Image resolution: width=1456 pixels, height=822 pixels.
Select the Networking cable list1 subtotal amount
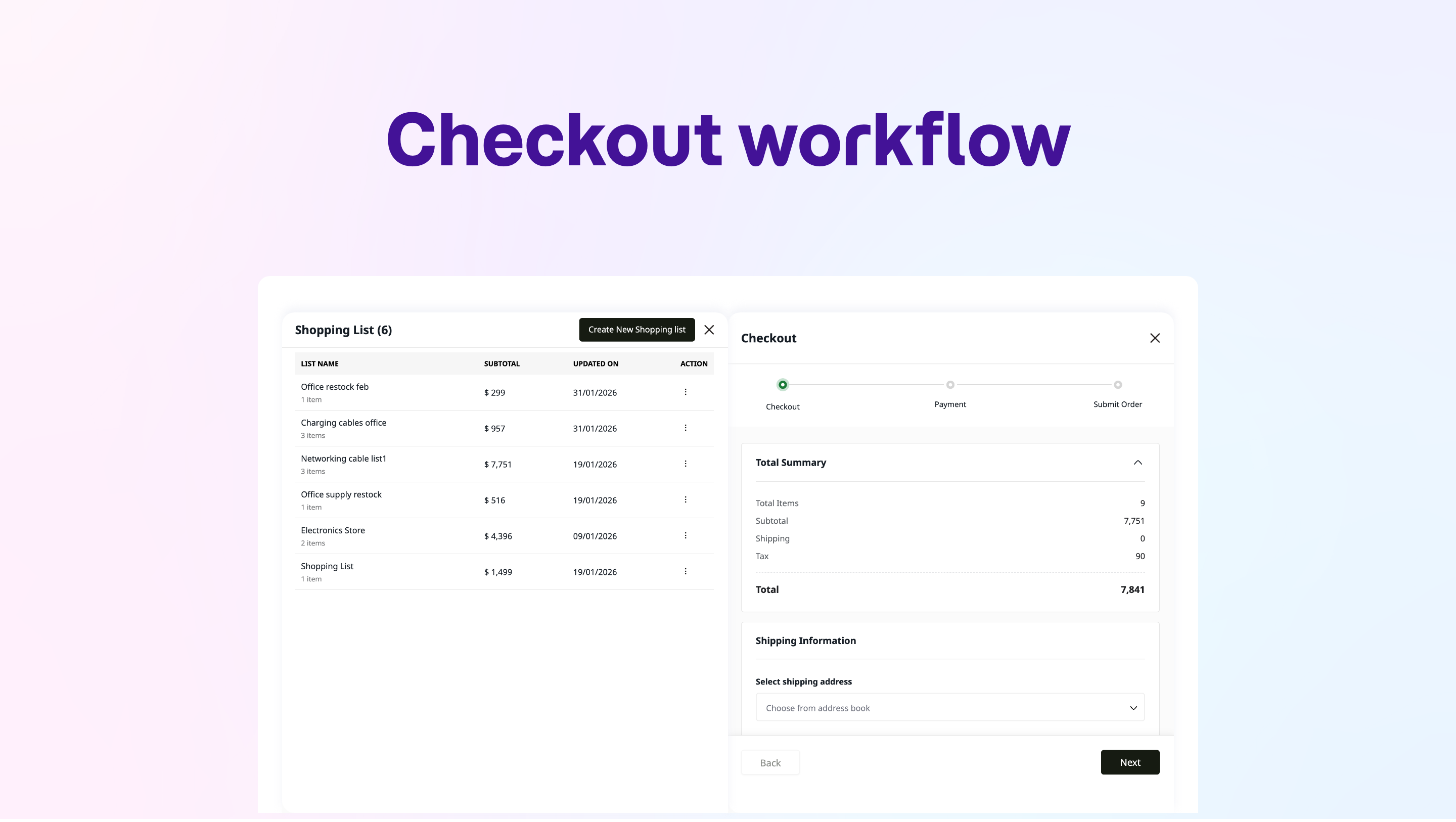(497, 464)
